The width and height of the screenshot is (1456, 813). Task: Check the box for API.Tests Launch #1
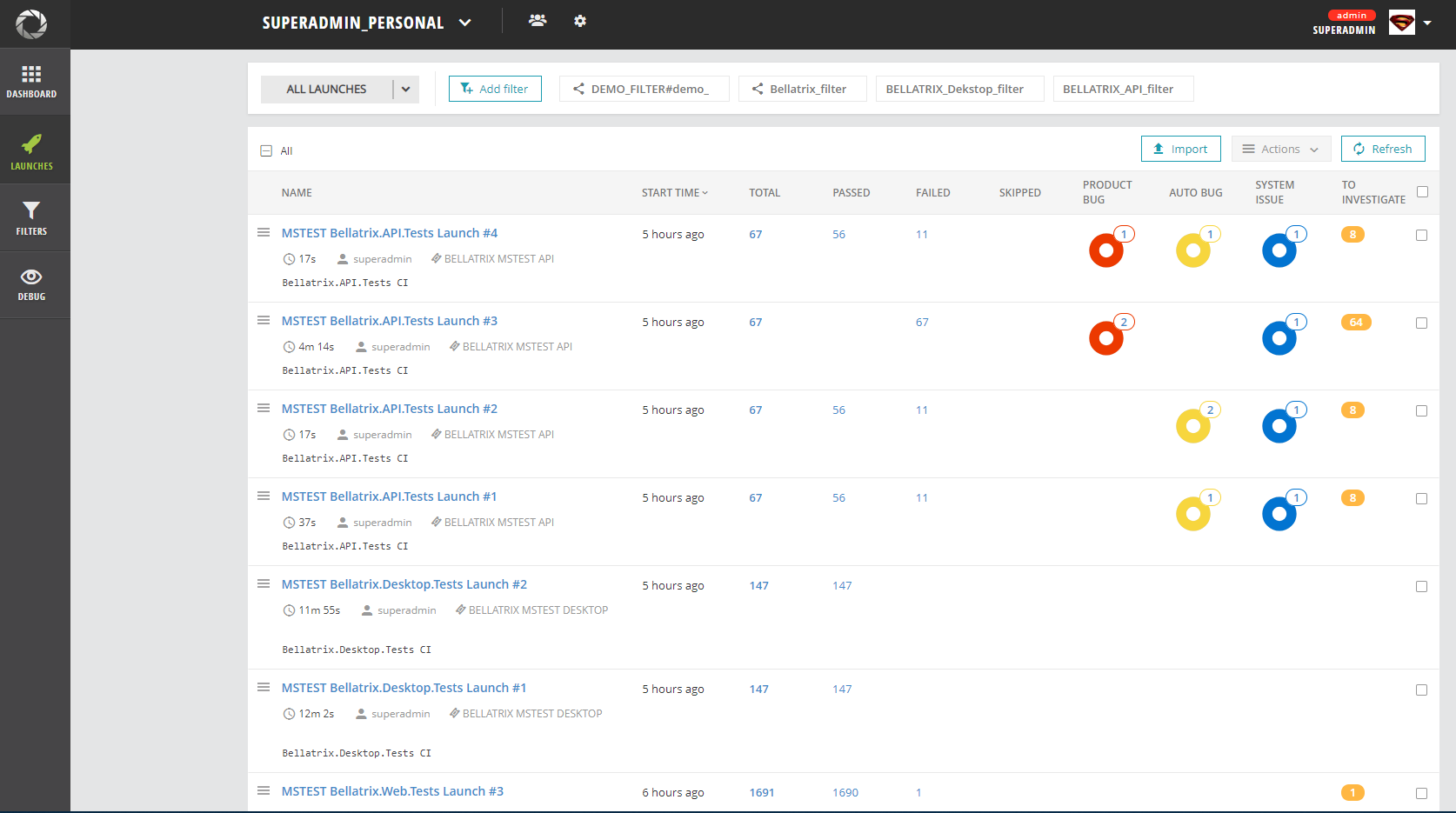click(1421, 498)
